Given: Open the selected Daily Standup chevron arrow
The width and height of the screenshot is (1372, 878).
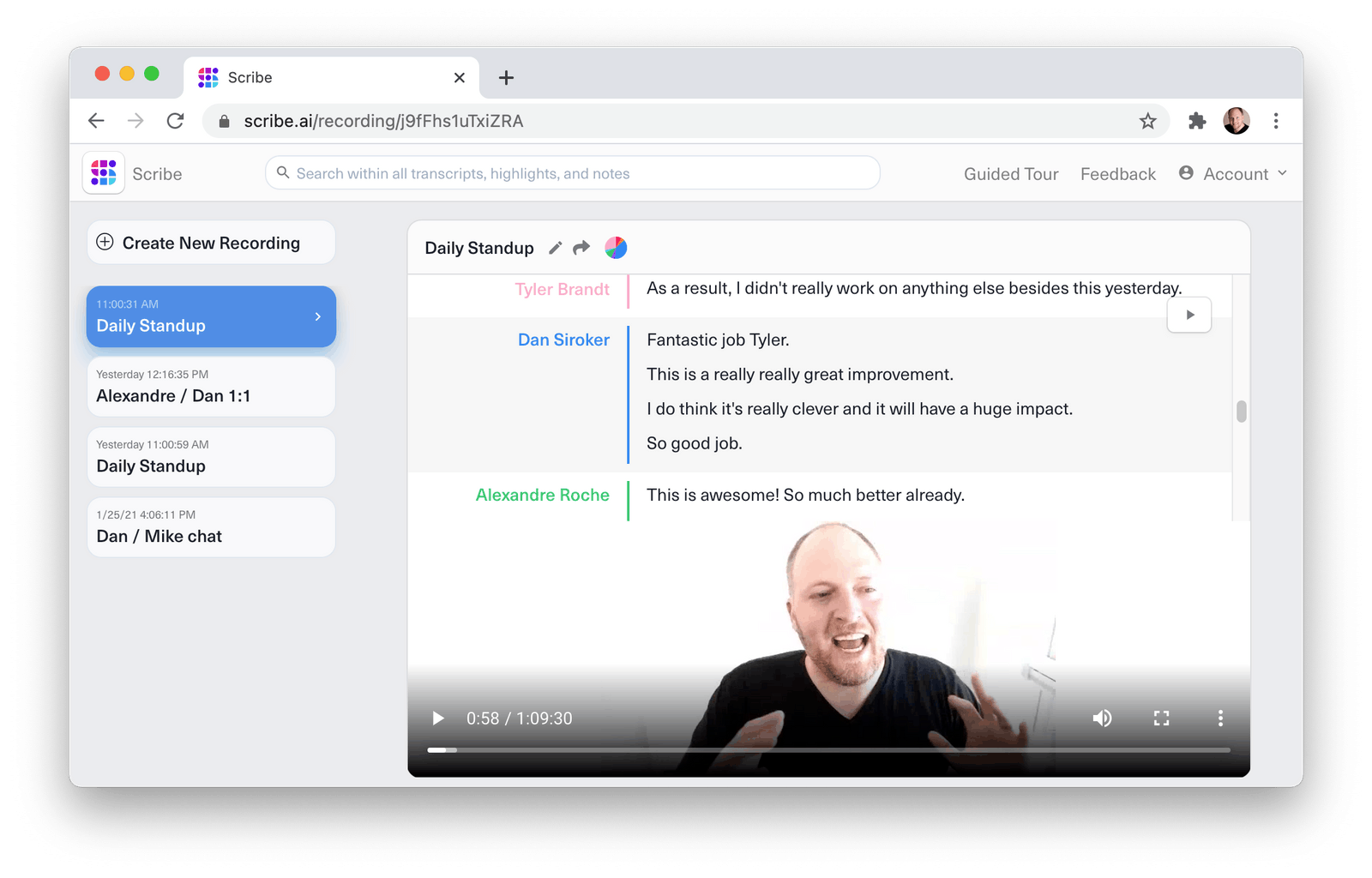Looking at the screenshot, I should [318, 316].
